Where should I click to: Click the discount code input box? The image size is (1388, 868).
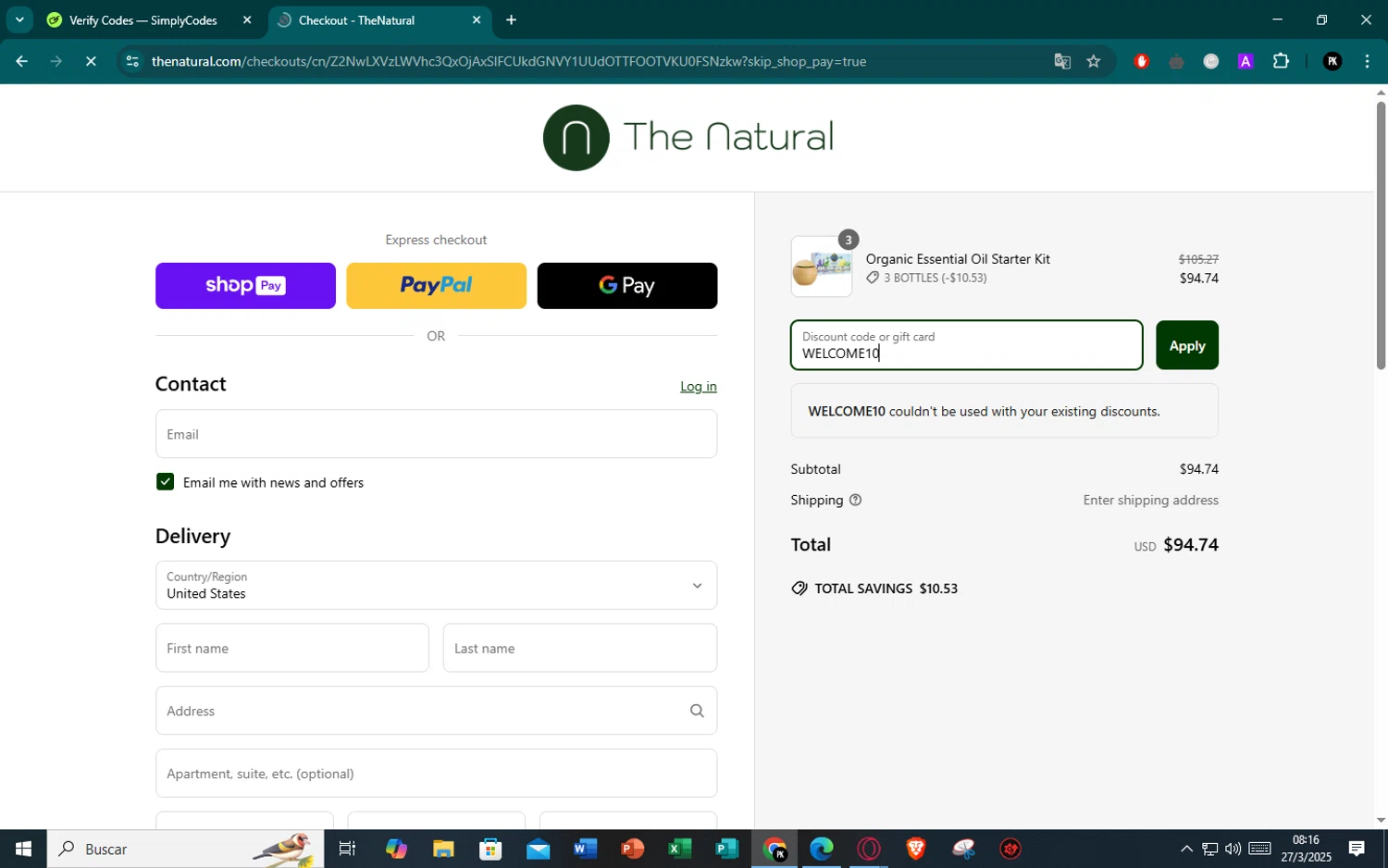[x=966, y=345]
